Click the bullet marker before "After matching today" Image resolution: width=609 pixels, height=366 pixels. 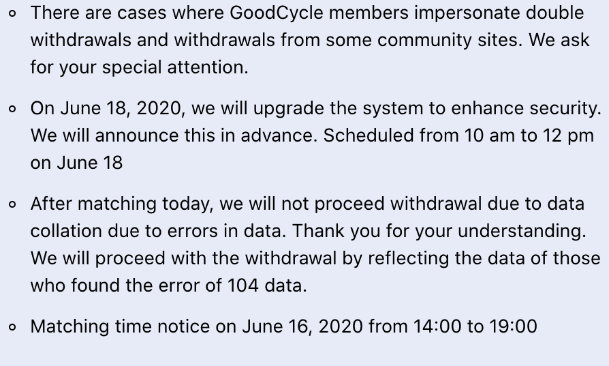coord(12,205)
